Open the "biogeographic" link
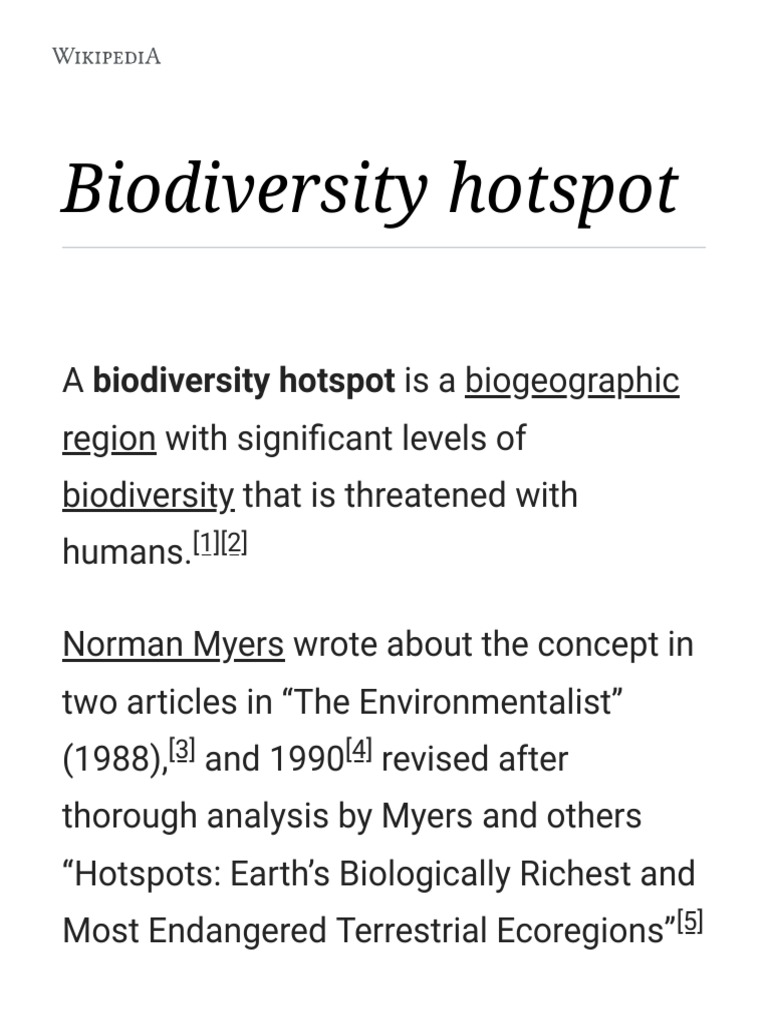The image size is (768, 1024). 572,381
